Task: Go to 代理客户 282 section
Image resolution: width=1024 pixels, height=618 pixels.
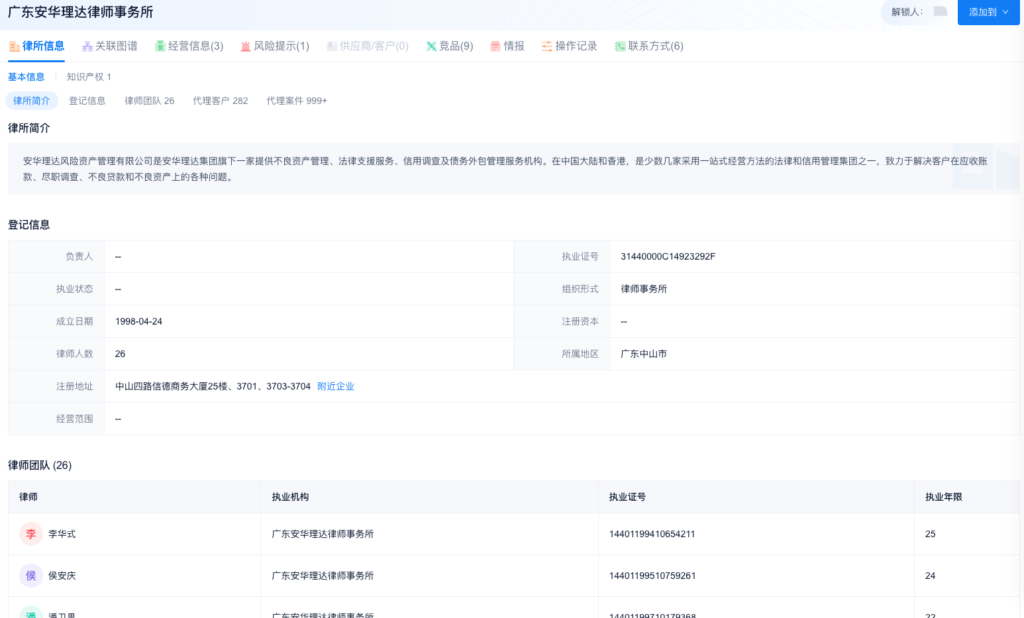Action: coord(220,101)
